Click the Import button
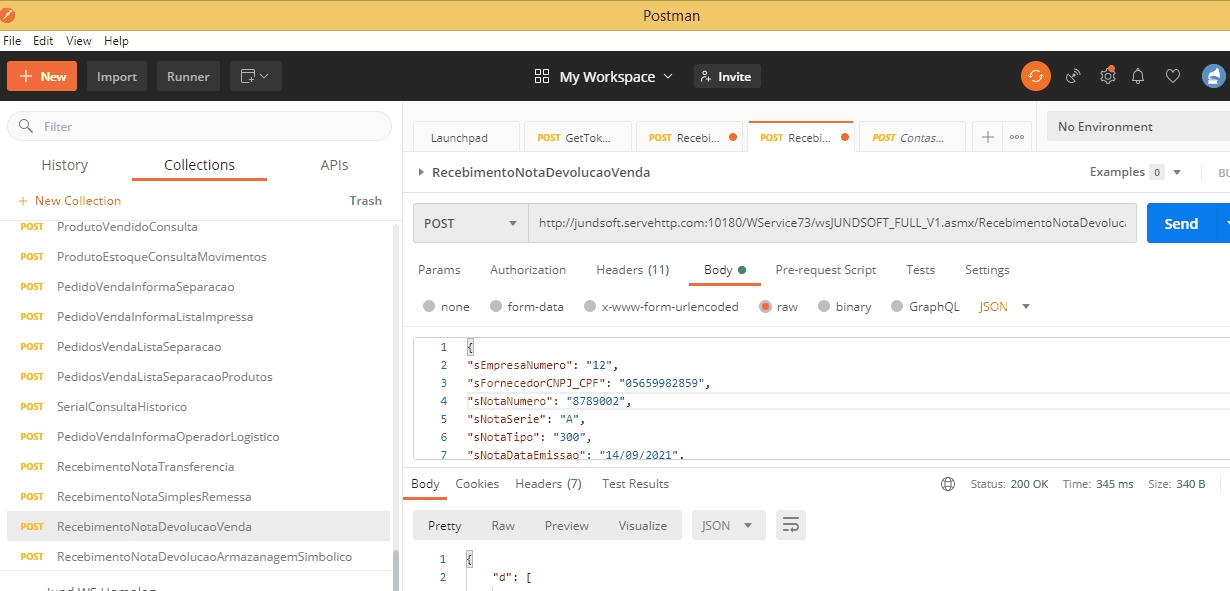The width and height of the screenshot is (1230, 591). [x=117, y=77]
